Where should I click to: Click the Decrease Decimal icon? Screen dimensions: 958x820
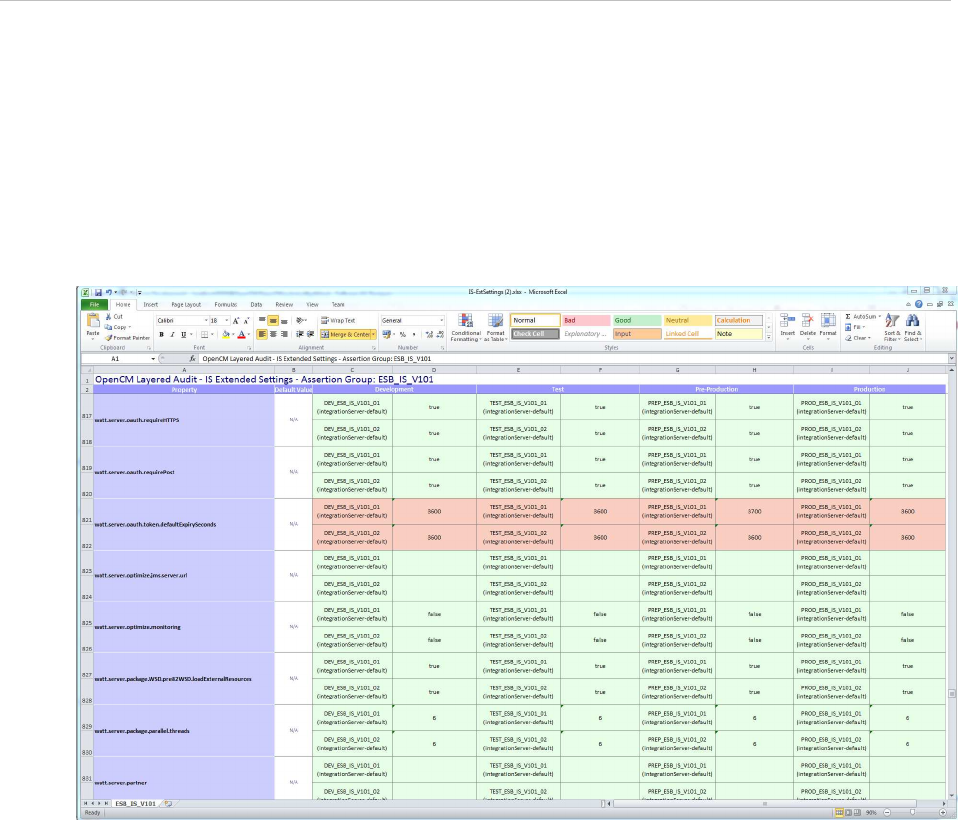coord(440,334)
